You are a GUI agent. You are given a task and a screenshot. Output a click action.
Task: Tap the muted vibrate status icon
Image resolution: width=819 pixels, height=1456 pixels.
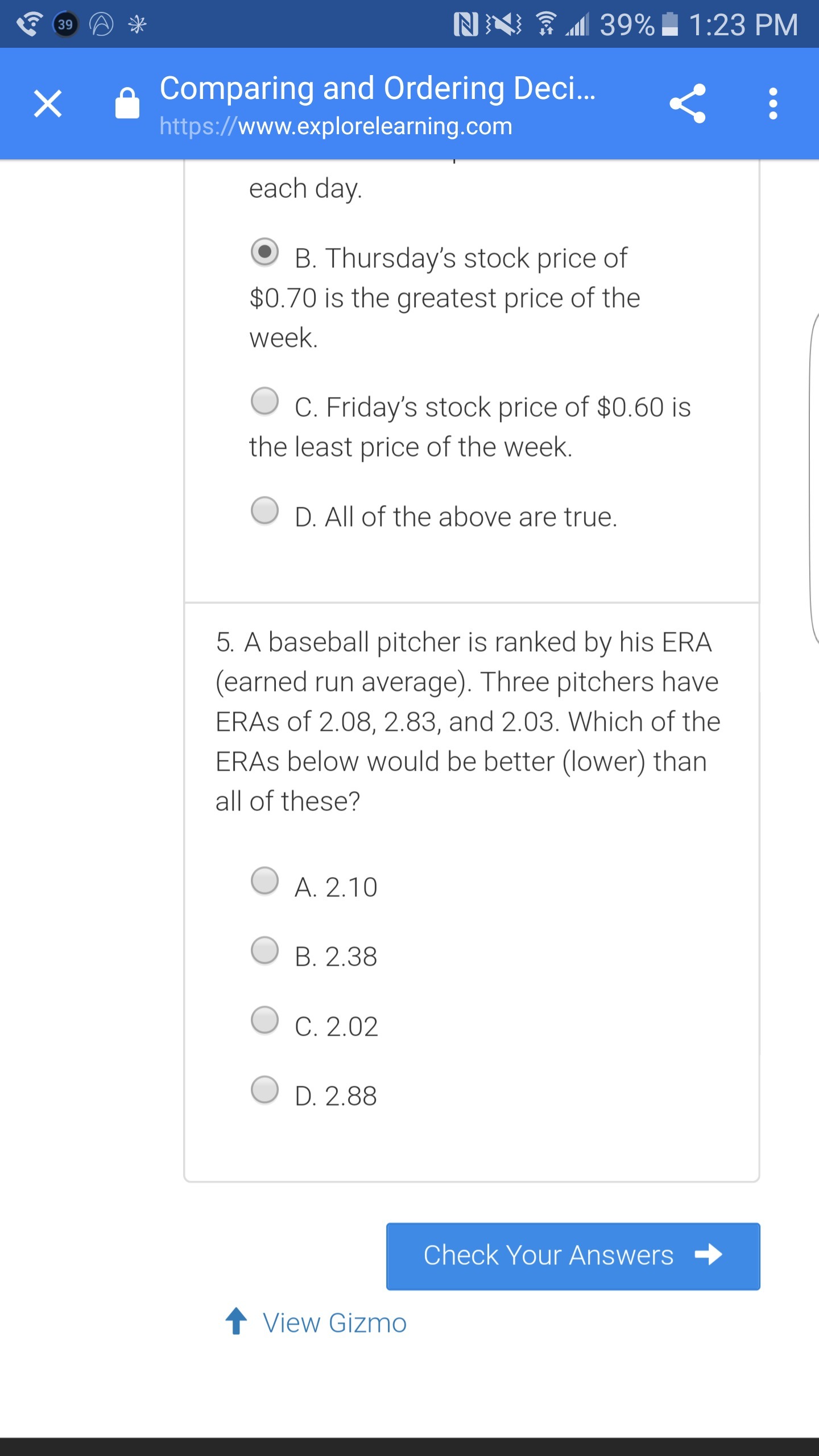(503, 24)
